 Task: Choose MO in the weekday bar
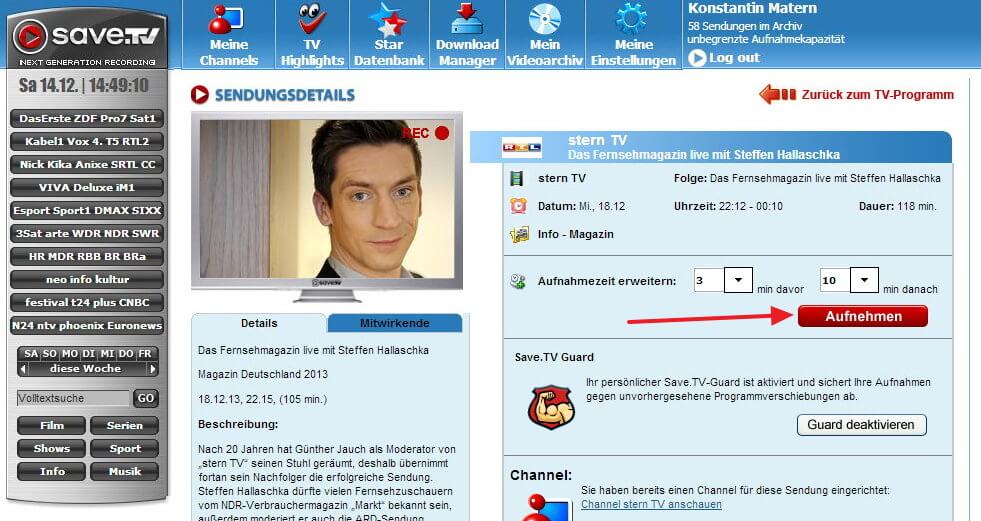(69, 353)
